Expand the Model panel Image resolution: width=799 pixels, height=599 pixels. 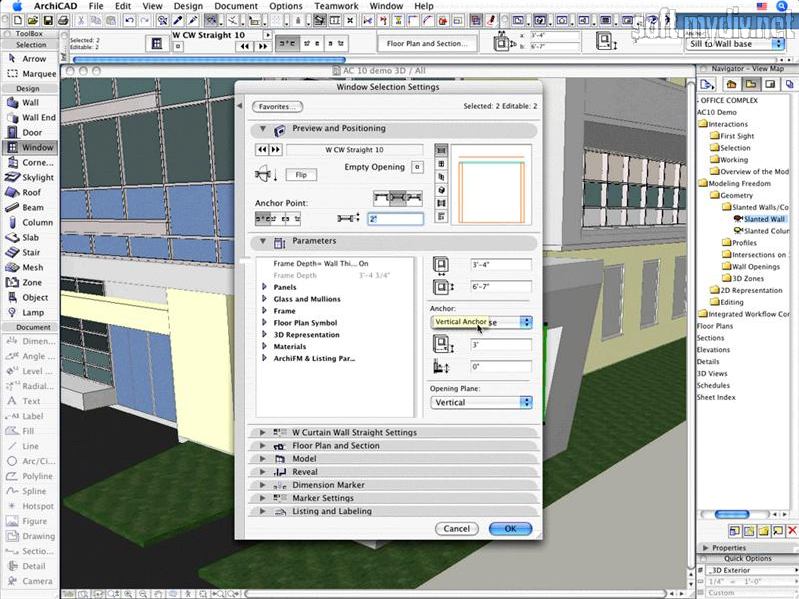(x=263, y=459)
